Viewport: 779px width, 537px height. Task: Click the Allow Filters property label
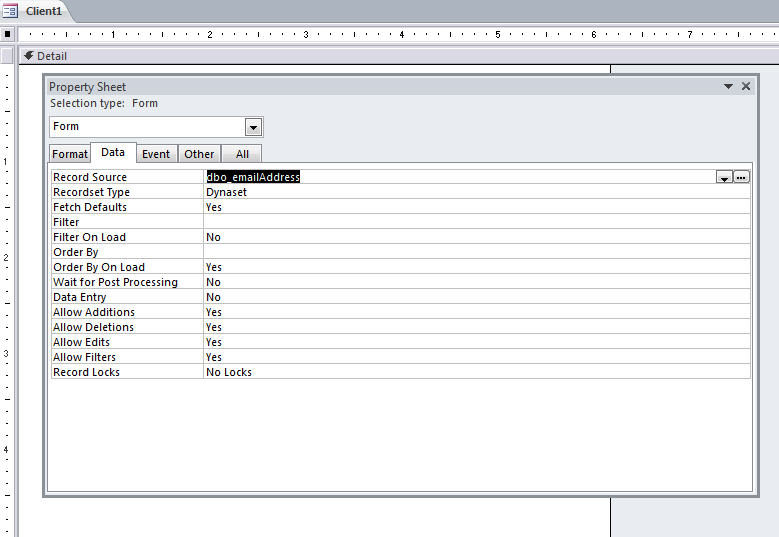[x=84, y=357]
